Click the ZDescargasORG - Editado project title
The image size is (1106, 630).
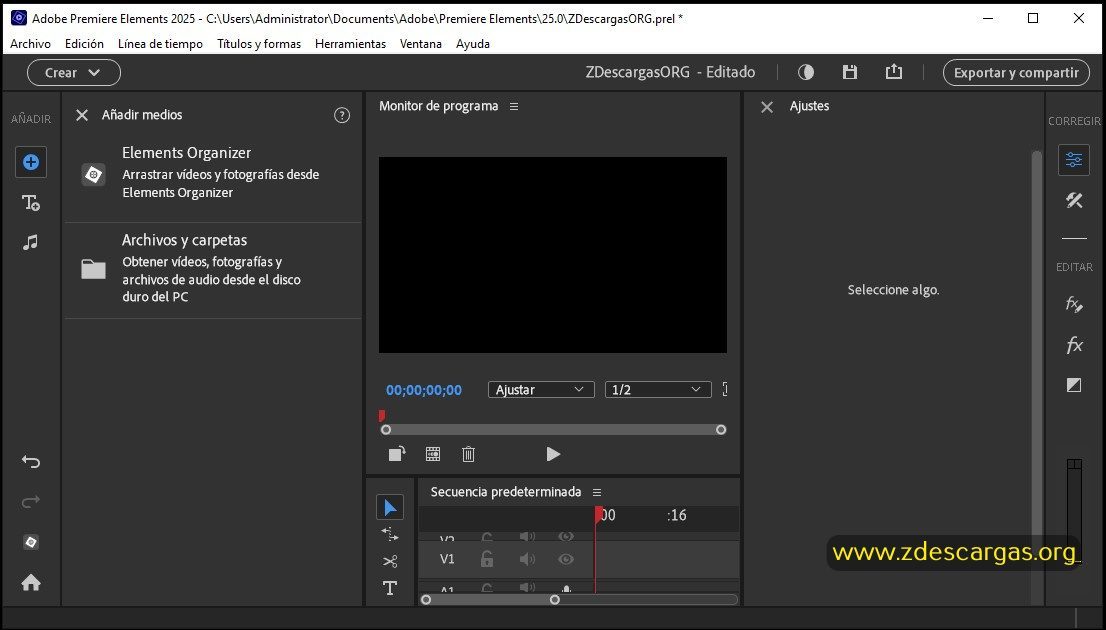pyautogui.click(x=670, y=72)
